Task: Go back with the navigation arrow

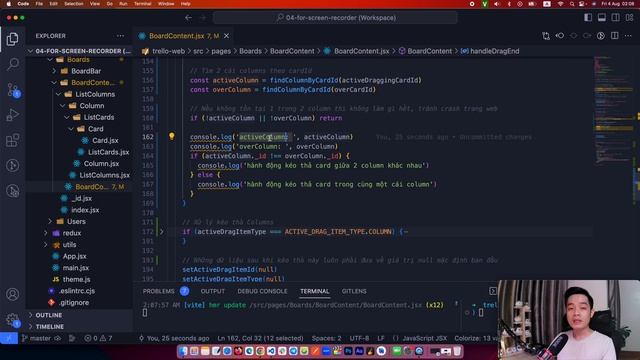Action: pyautogui.click(x=189, y=18)
